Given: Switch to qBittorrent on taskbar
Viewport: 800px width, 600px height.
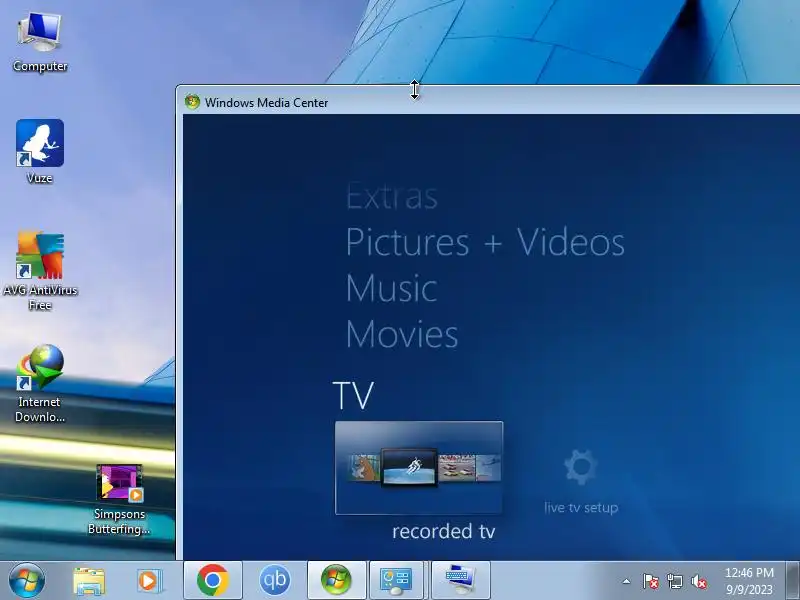Looking at the screenshot, I should click(274, 580).
